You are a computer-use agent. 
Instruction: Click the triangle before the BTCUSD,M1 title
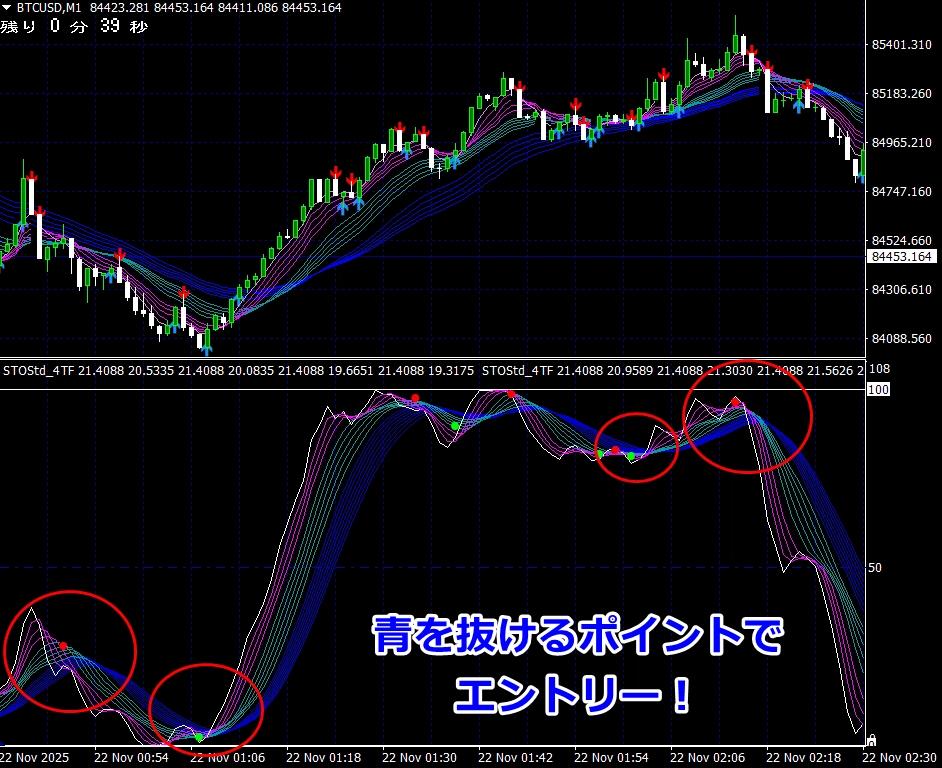coord(7,8)
